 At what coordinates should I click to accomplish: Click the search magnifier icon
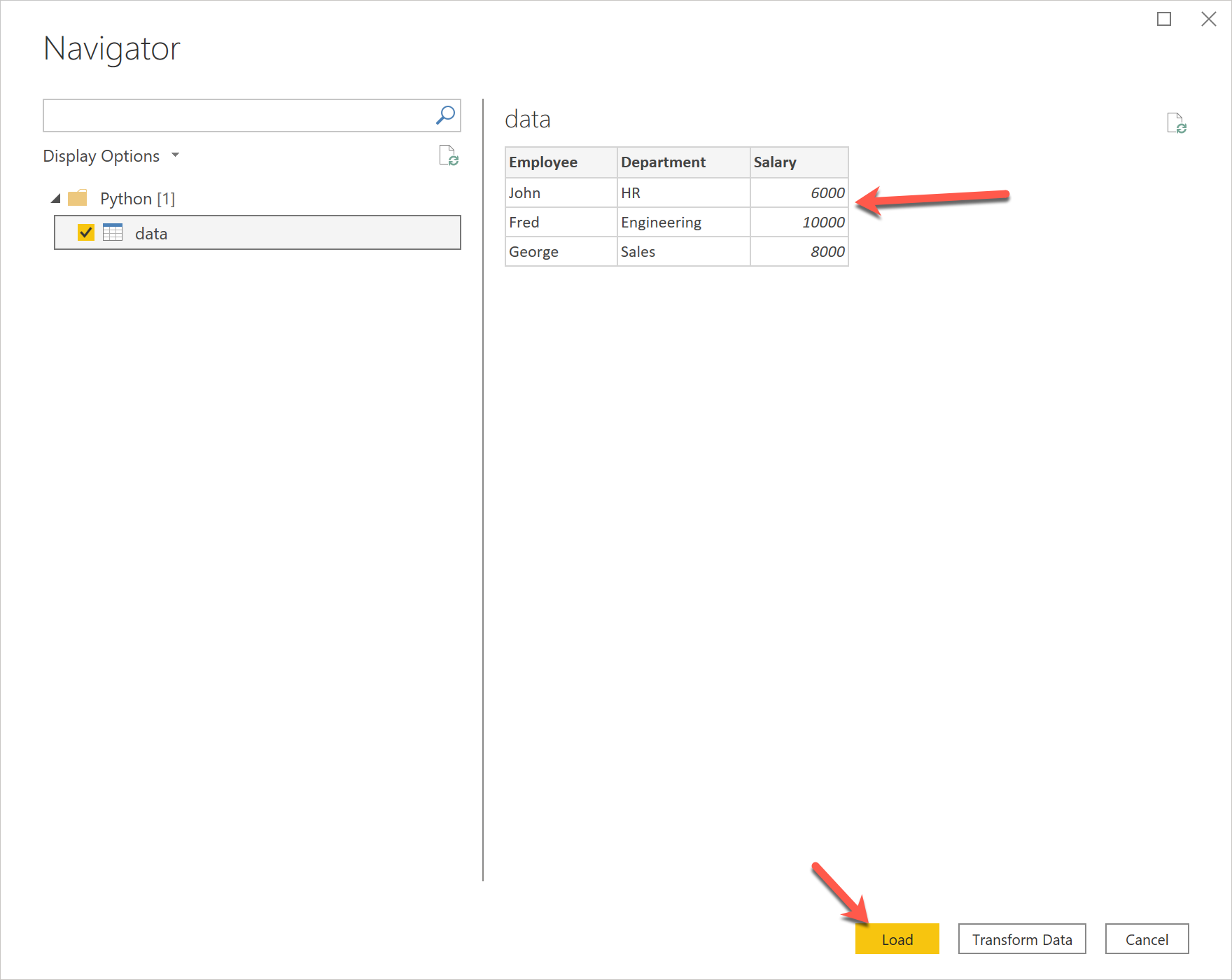coord(444,114)
